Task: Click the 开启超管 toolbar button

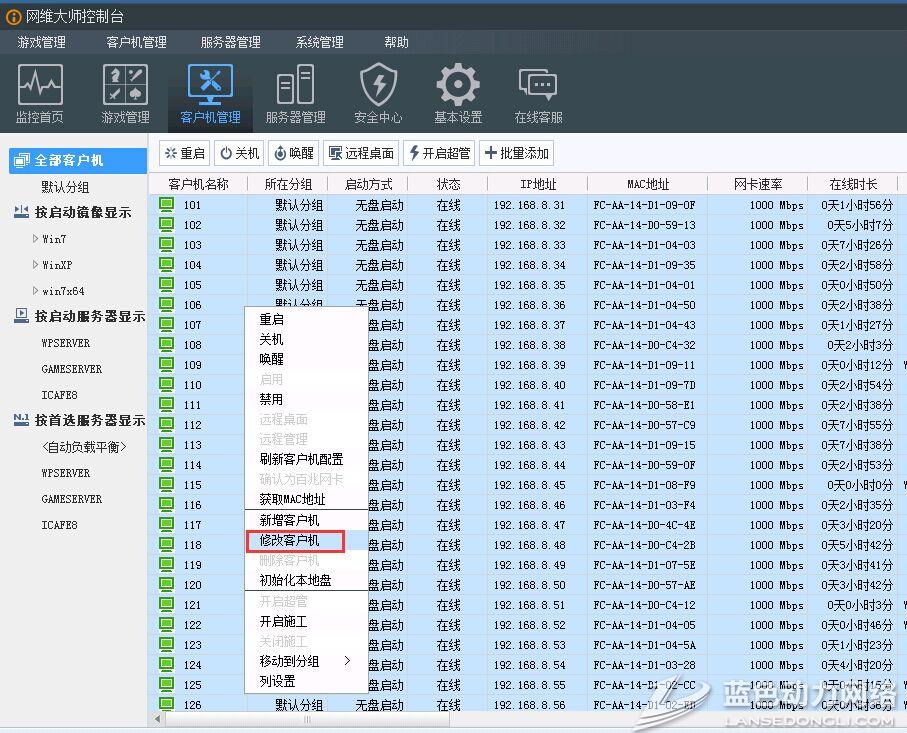Action: [x=439, y=153]
